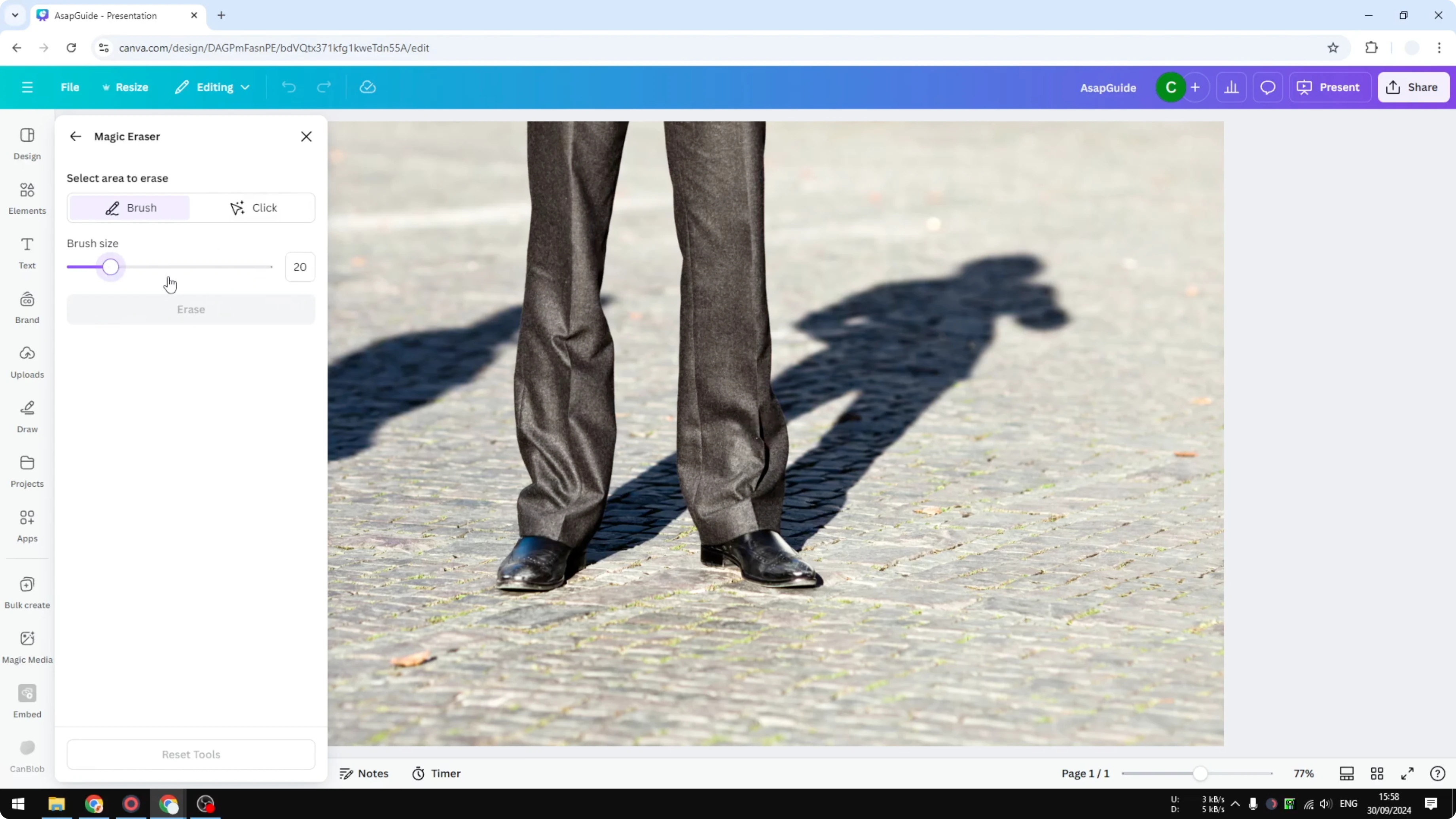Click the Erase button
The height and width of the screenshot is (819, 1456).
pyautogui.click(x=191, y=309)
